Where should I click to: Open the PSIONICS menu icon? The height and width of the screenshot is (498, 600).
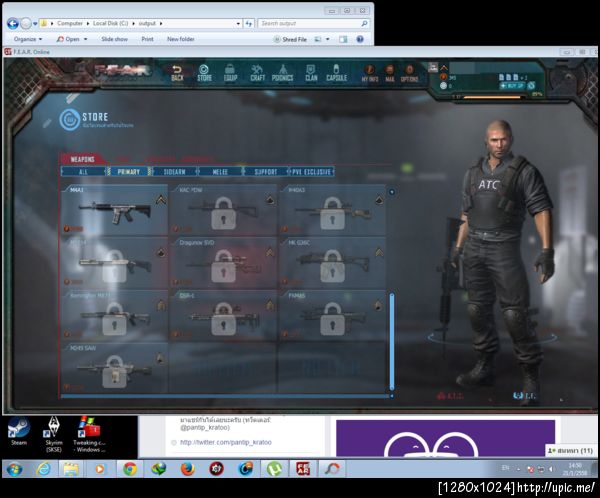[282, 73]
